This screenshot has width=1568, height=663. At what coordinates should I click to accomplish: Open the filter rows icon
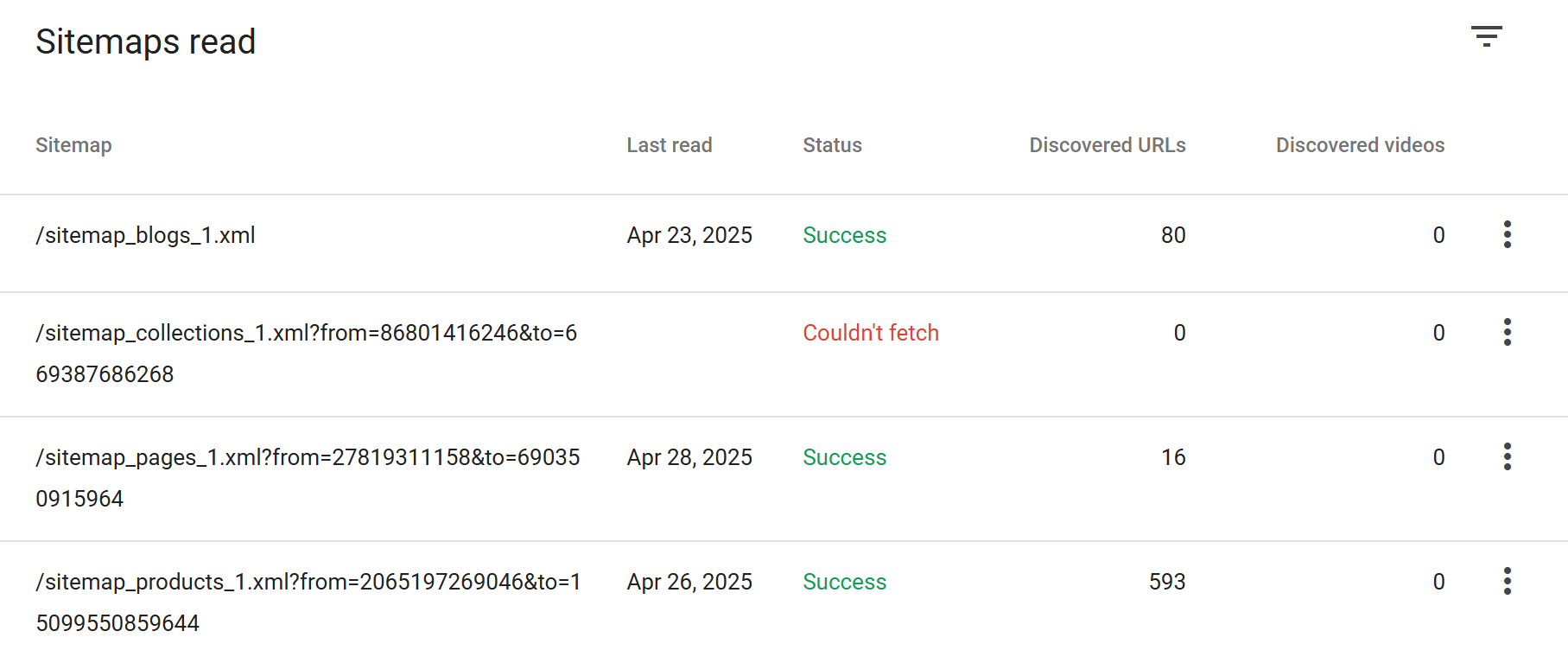1486,36
